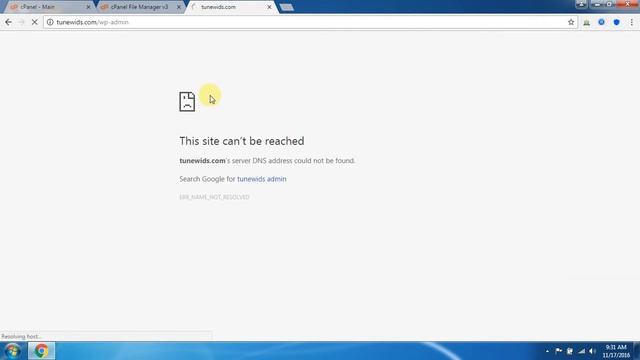Open the Windows Start menu
640x360 pixels.
(12, 351)
